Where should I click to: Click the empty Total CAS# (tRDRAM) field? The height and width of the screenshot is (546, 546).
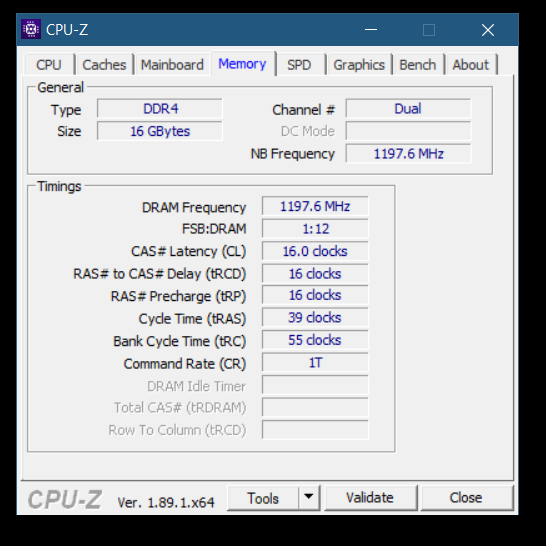tap(315, 407)
